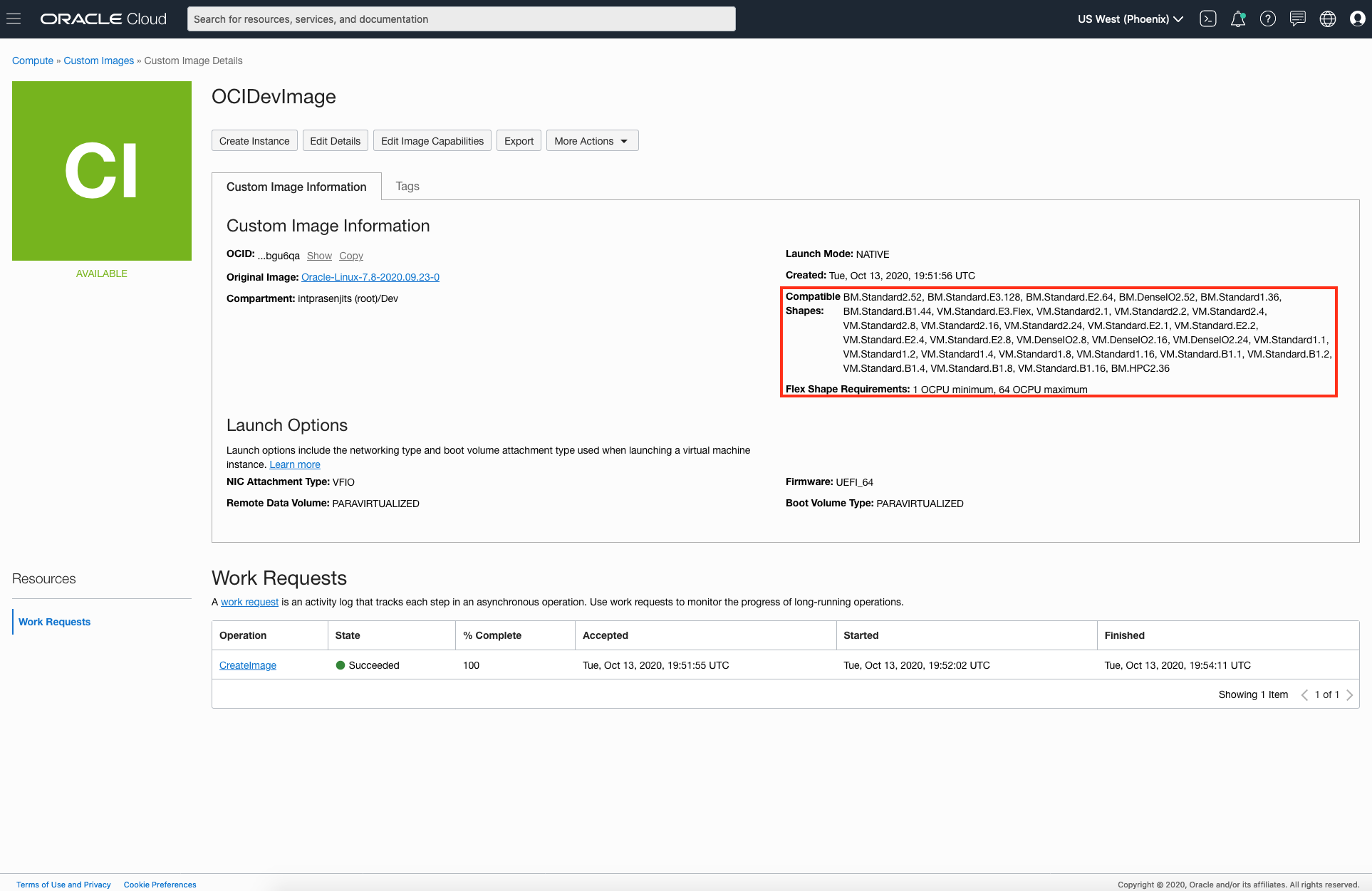Show the full OCID
The width and height of the screenshot is (1372, 891).
(319, 256)
